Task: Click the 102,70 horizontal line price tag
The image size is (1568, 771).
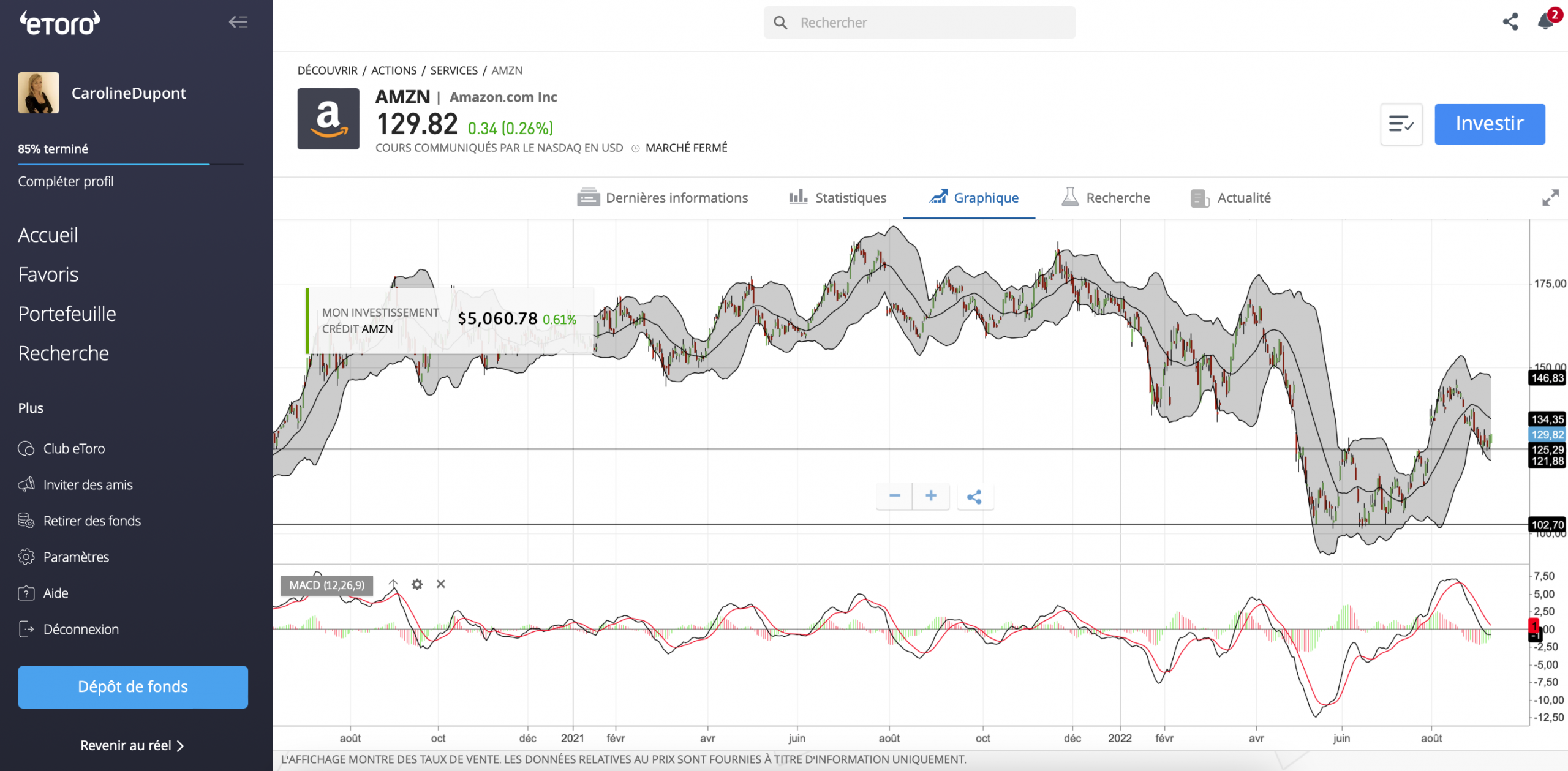Action: coord(1547,525)
